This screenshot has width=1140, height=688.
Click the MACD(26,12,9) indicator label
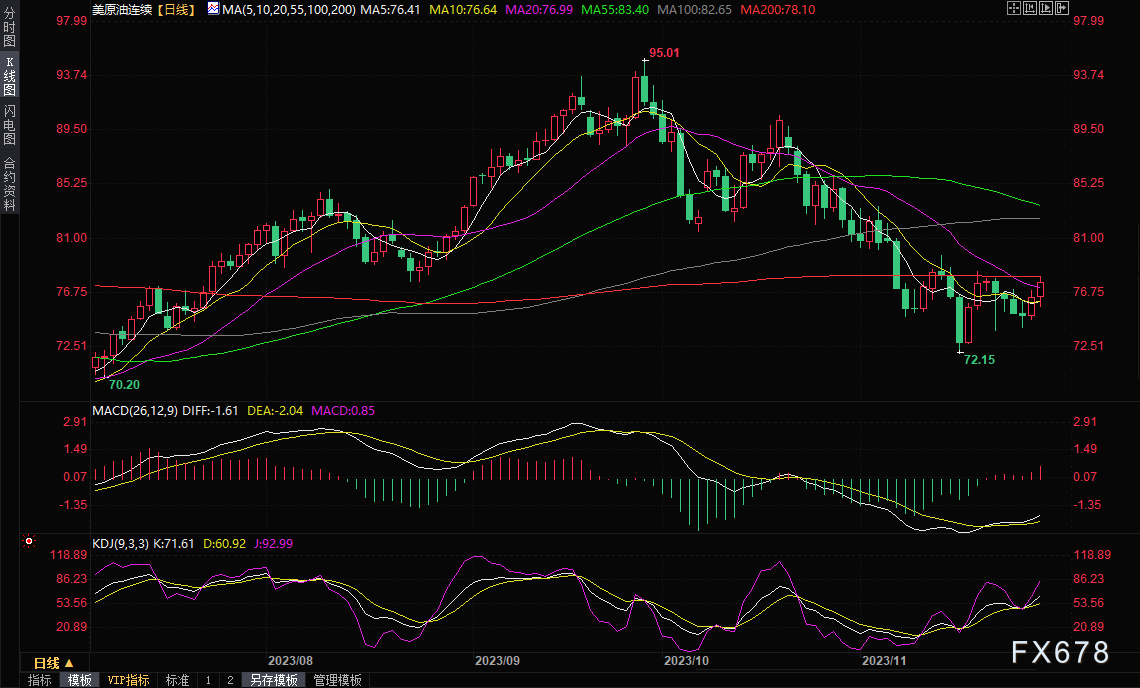(x=135, y=410)
